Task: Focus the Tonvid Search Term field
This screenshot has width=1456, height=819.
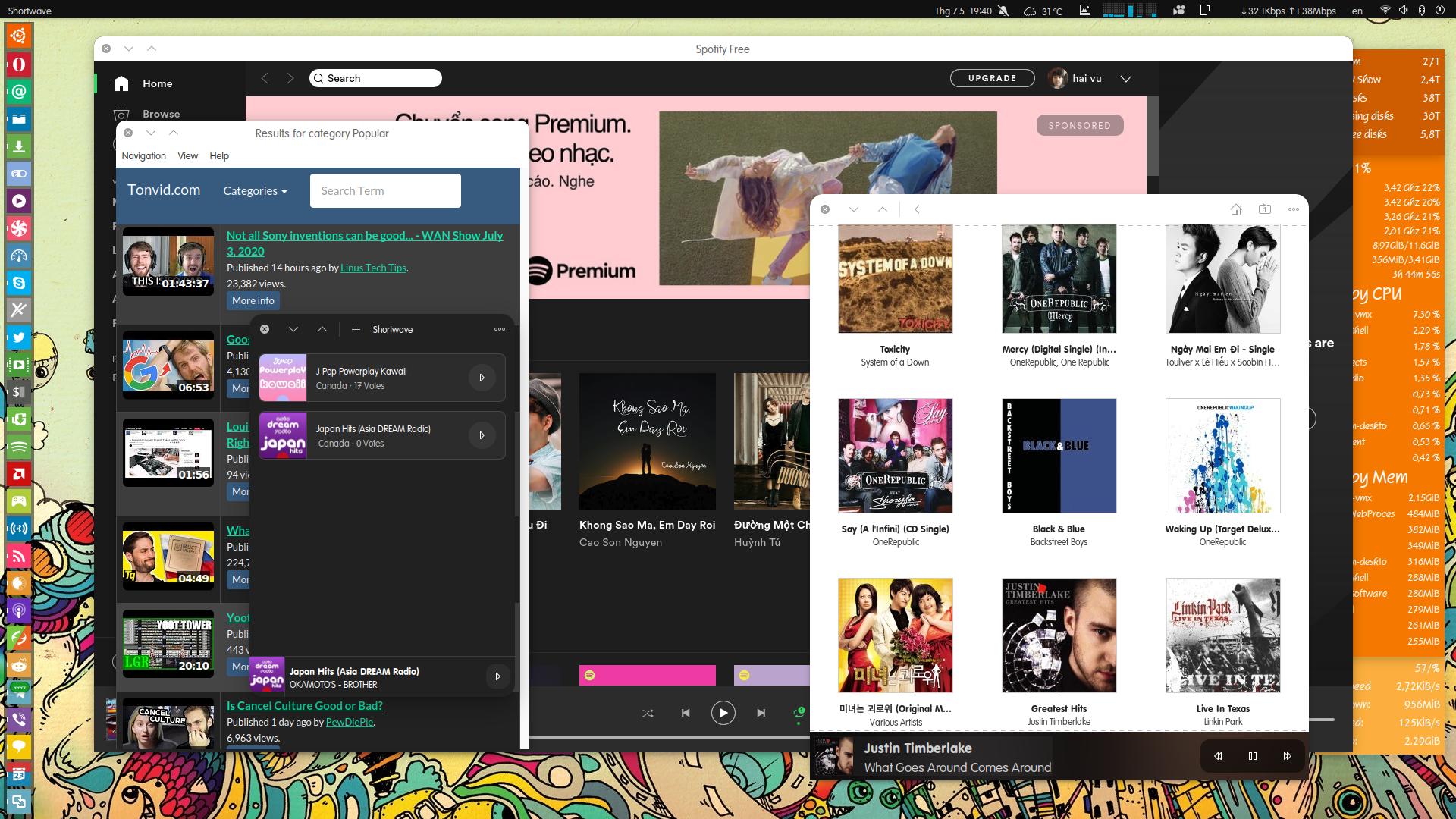Action: click(385, 190)
